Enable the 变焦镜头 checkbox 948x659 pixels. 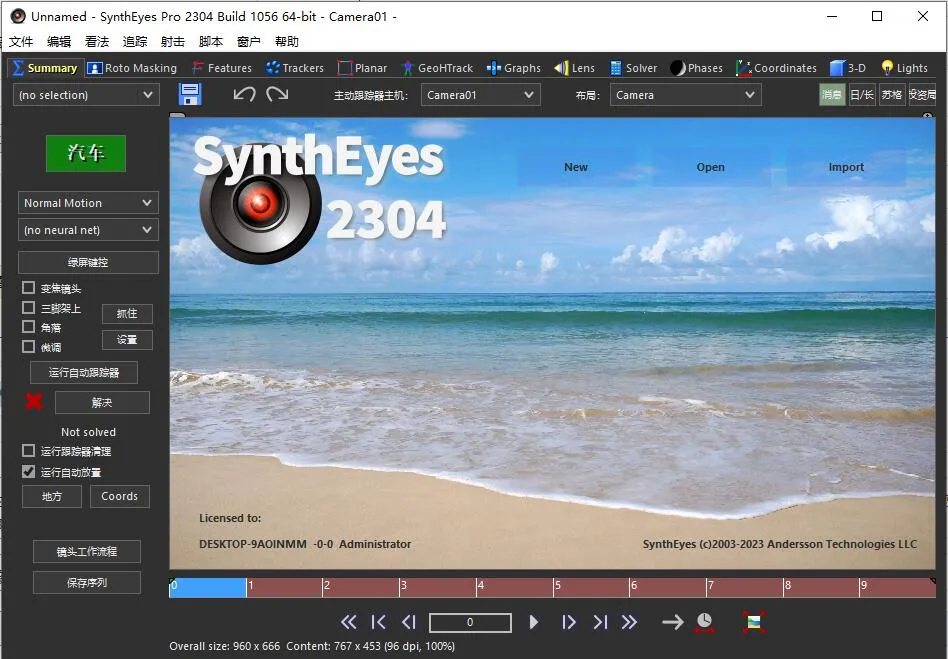pos(29,288)
